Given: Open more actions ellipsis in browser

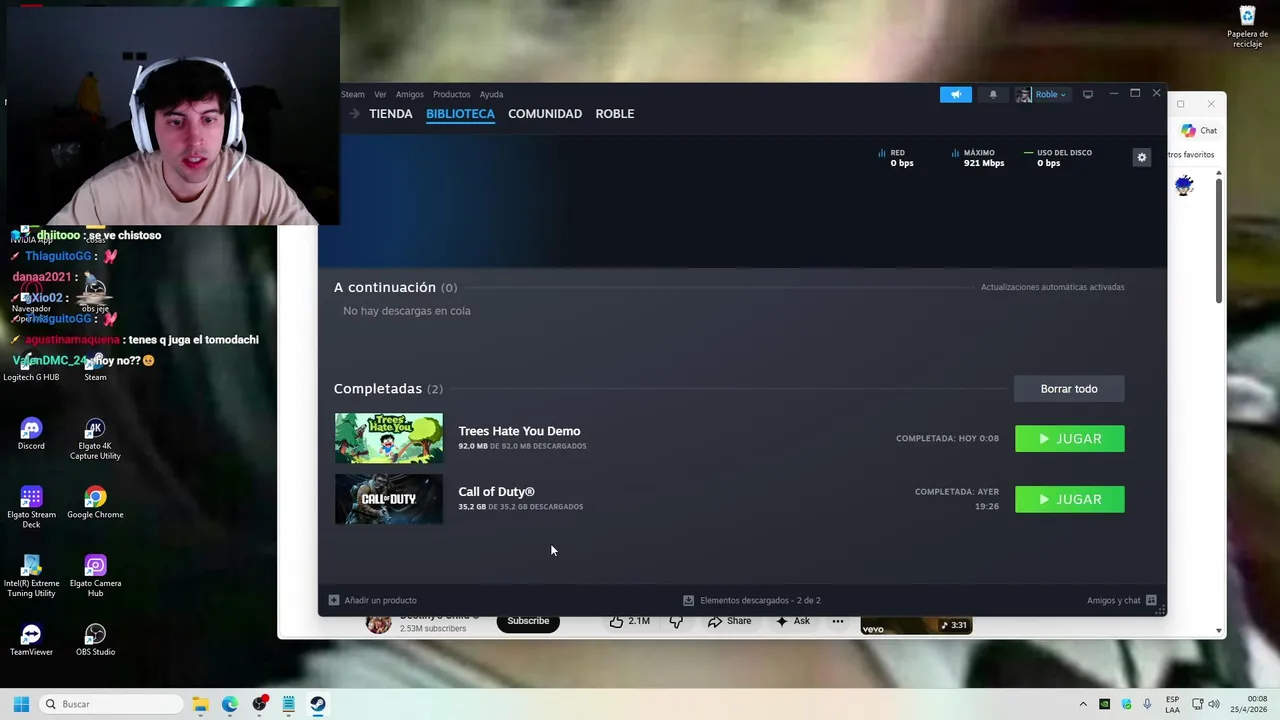Looking at the screenshot, I should click(838, 622).
